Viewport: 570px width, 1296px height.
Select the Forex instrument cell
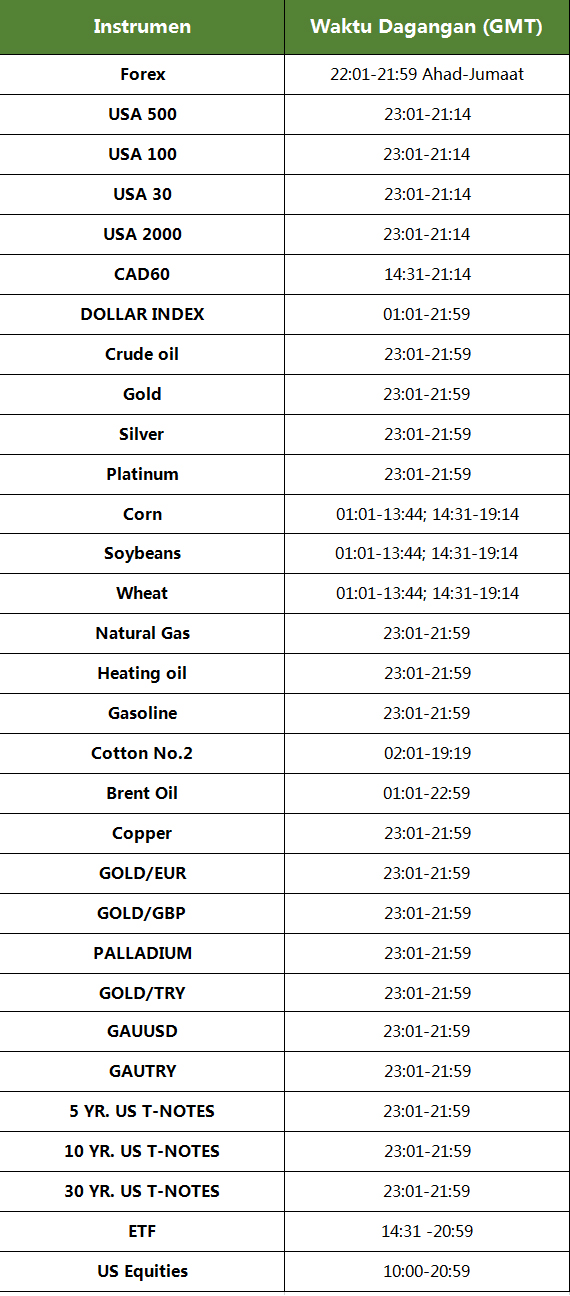click(x=142, y=74)
